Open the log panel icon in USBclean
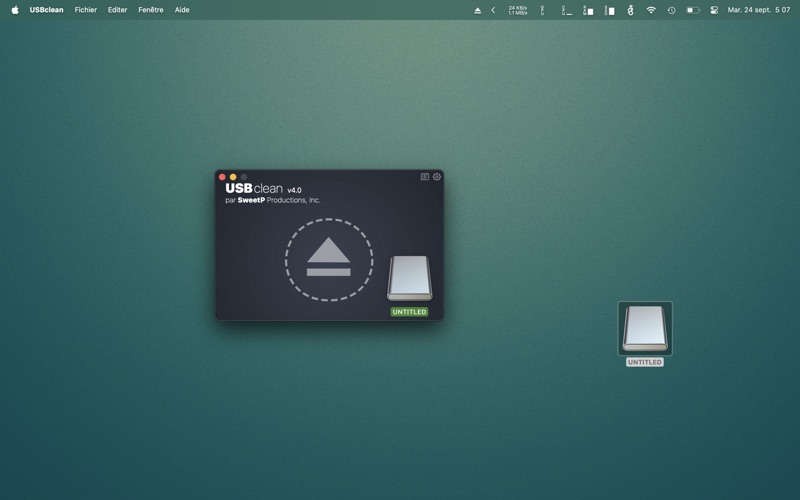This screenshot has height=500, width=800. (x=424, y=177)
